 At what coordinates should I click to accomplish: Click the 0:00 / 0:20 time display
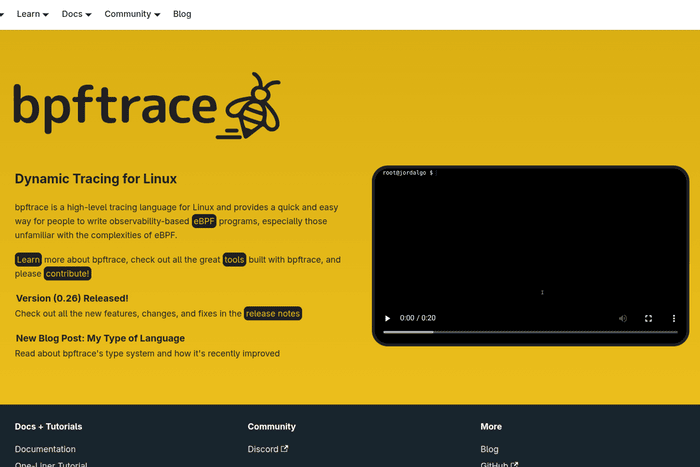(x=418, y=318)
